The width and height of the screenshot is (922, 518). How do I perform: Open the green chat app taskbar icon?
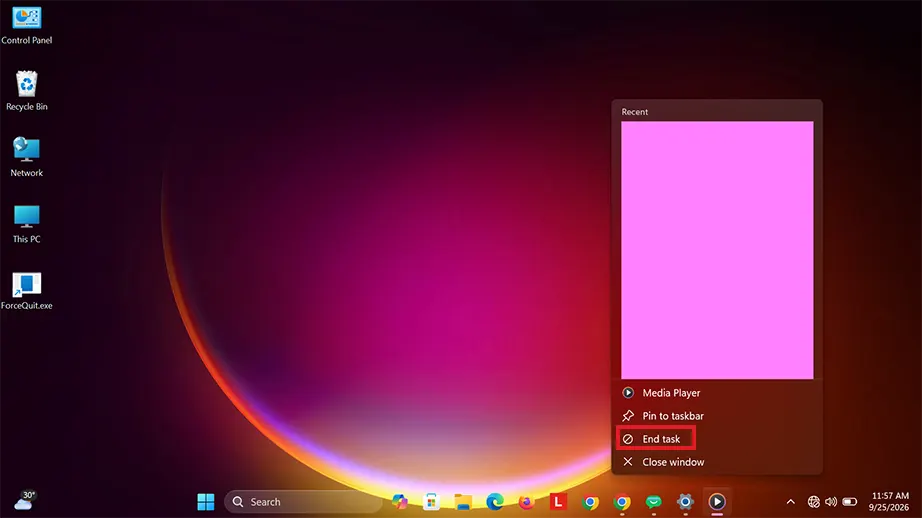(x=654, y=502)
